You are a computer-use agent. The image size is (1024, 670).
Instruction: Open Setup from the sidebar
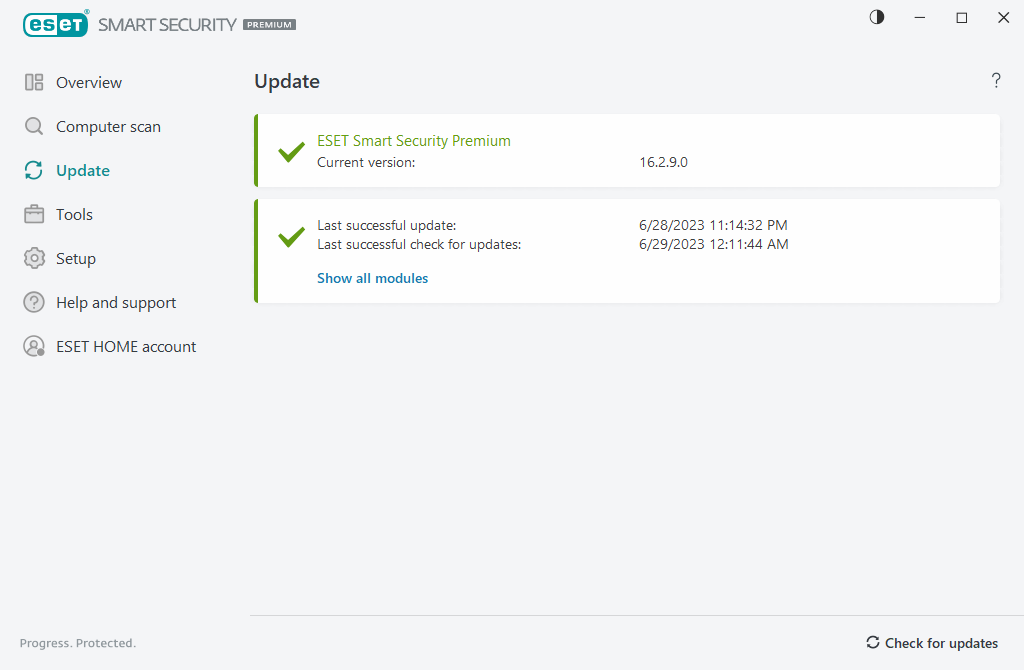click(x=76, y=259)
